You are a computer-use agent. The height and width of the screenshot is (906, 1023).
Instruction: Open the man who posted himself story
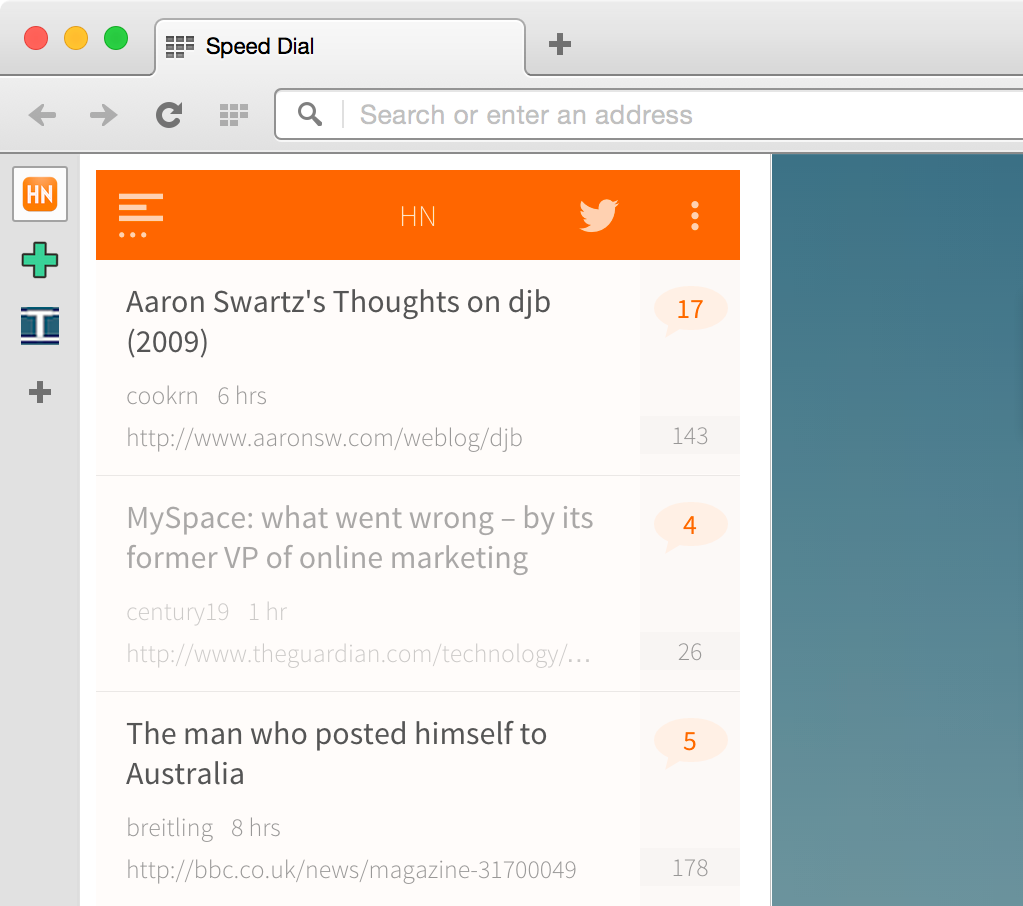click(x=336, y=753)
